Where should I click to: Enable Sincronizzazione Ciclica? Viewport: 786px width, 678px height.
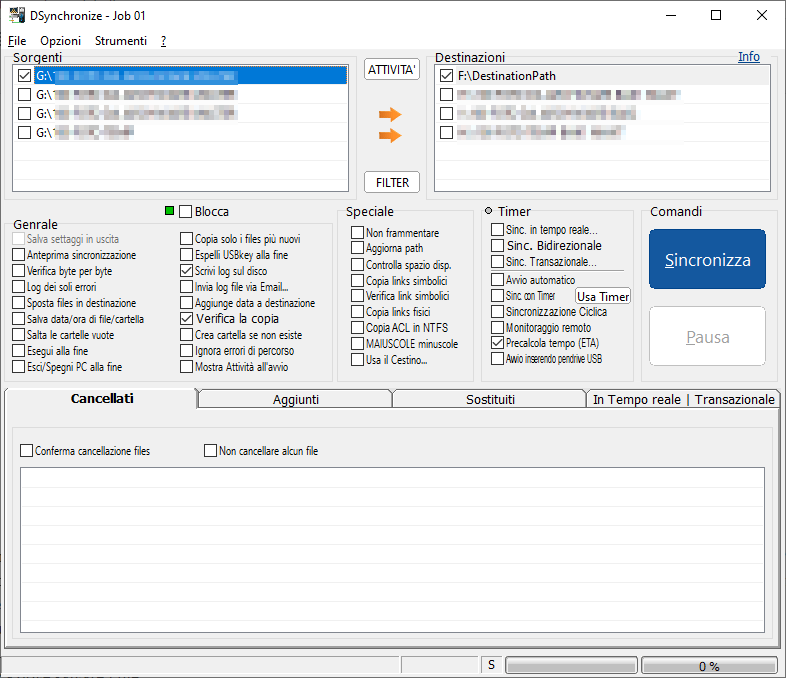point(497,312)
